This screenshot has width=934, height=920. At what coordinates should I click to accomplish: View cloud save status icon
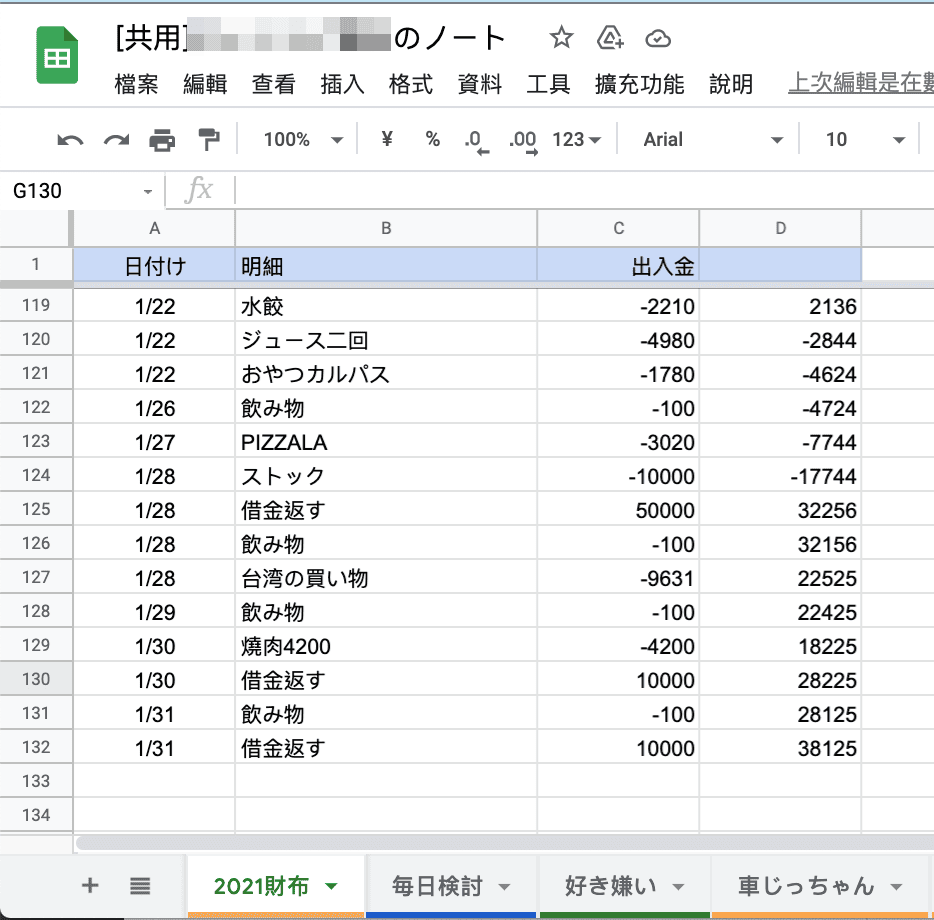(x=658, y=39)
